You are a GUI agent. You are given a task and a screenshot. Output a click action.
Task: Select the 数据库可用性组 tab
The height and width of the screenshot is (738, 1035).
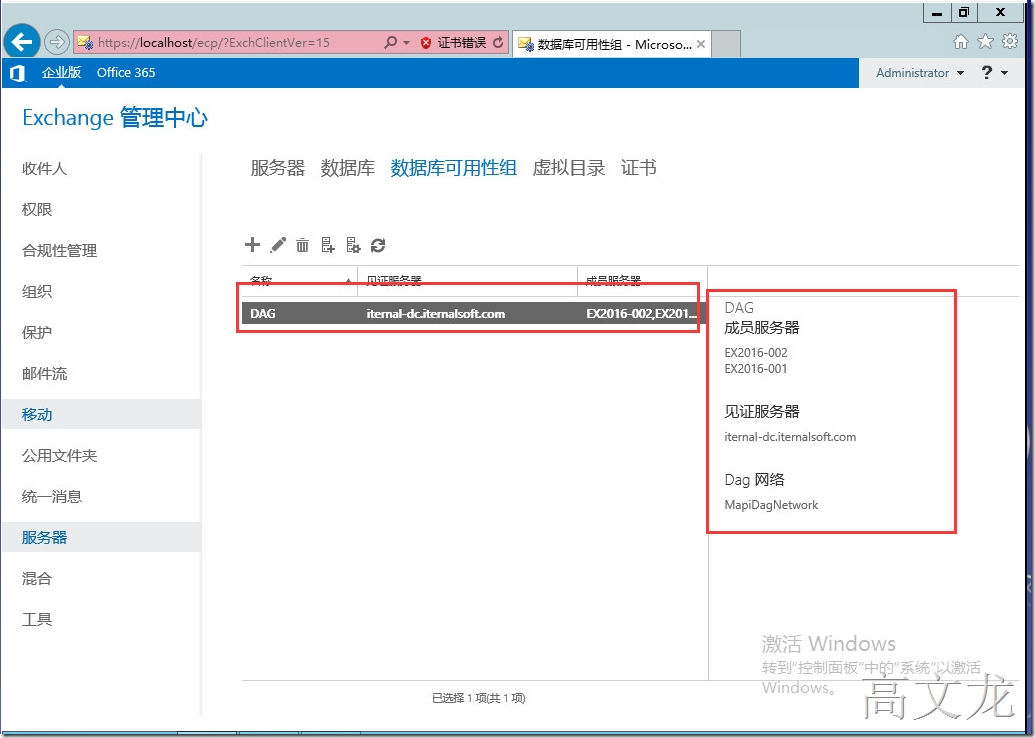click(453, 168)
